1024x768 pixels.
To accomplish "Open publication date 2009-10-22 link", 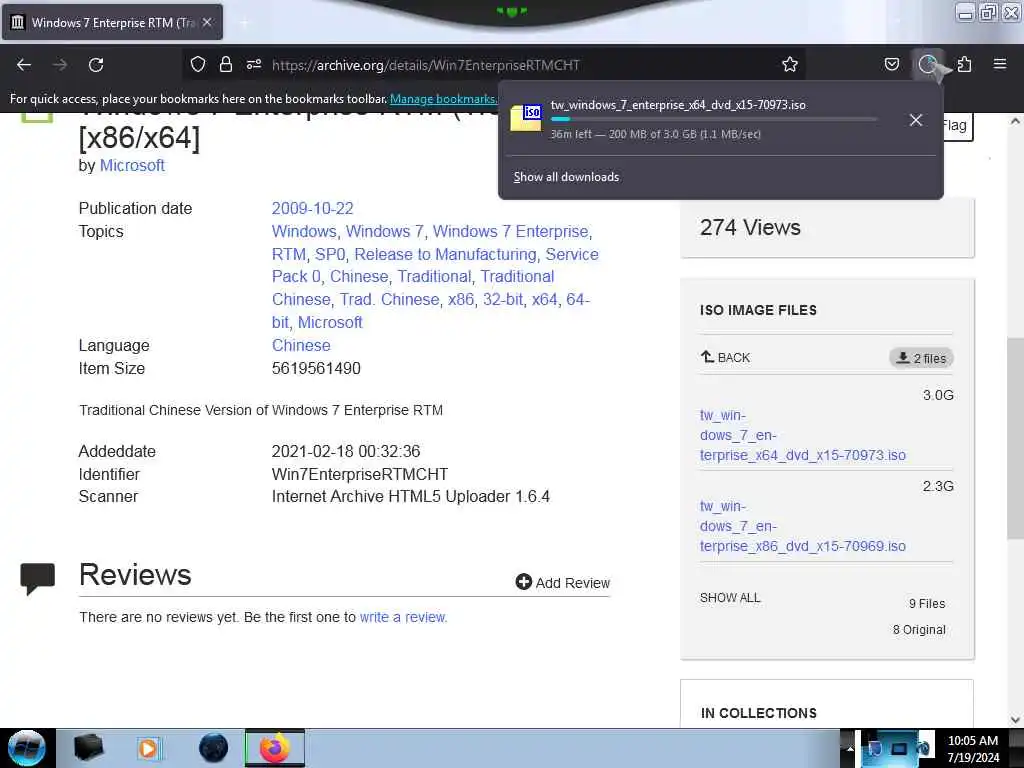I will [x=312, y=208].
